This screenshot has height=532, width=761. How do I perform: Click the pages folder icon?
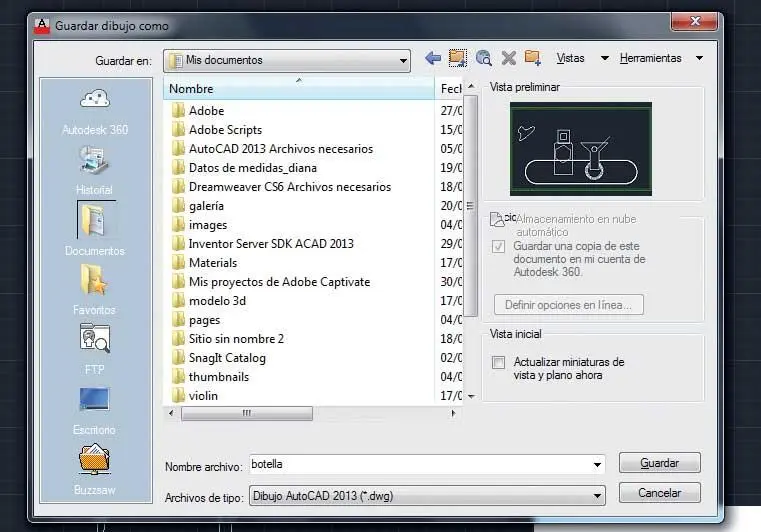click(x=178, y=319)
